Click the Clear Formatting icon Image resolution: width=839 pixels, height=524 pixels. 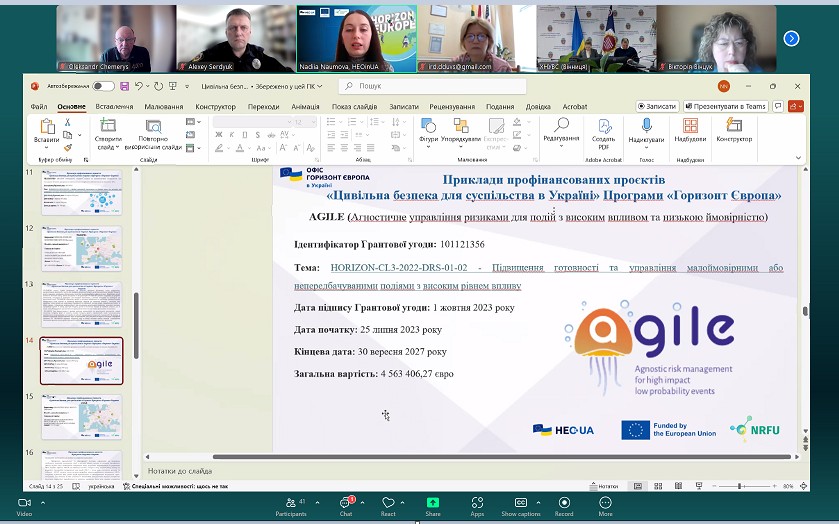pyautogui.click(x=310, y=148)
